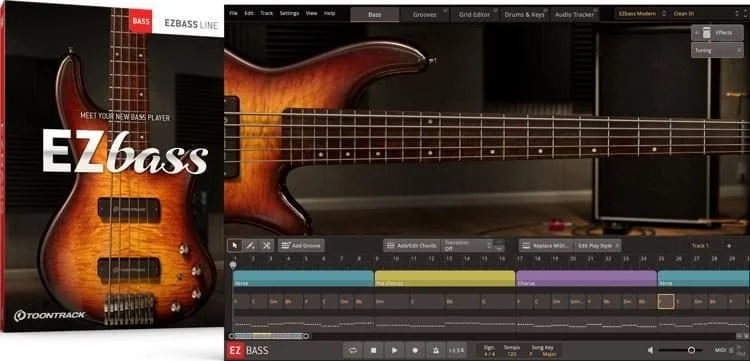This screenshot has width=750, height=361.
Task: Select the purple Chorus song part
Action: point(586,279)
